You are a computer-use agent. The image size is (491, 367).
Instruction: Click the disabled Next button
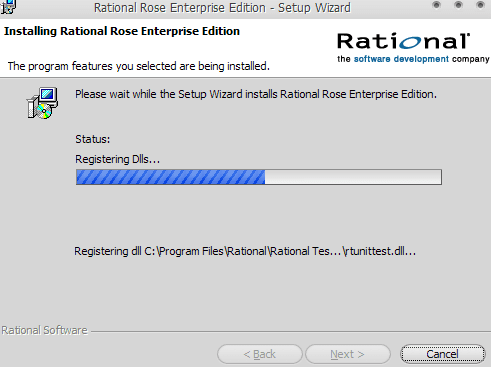348,354
